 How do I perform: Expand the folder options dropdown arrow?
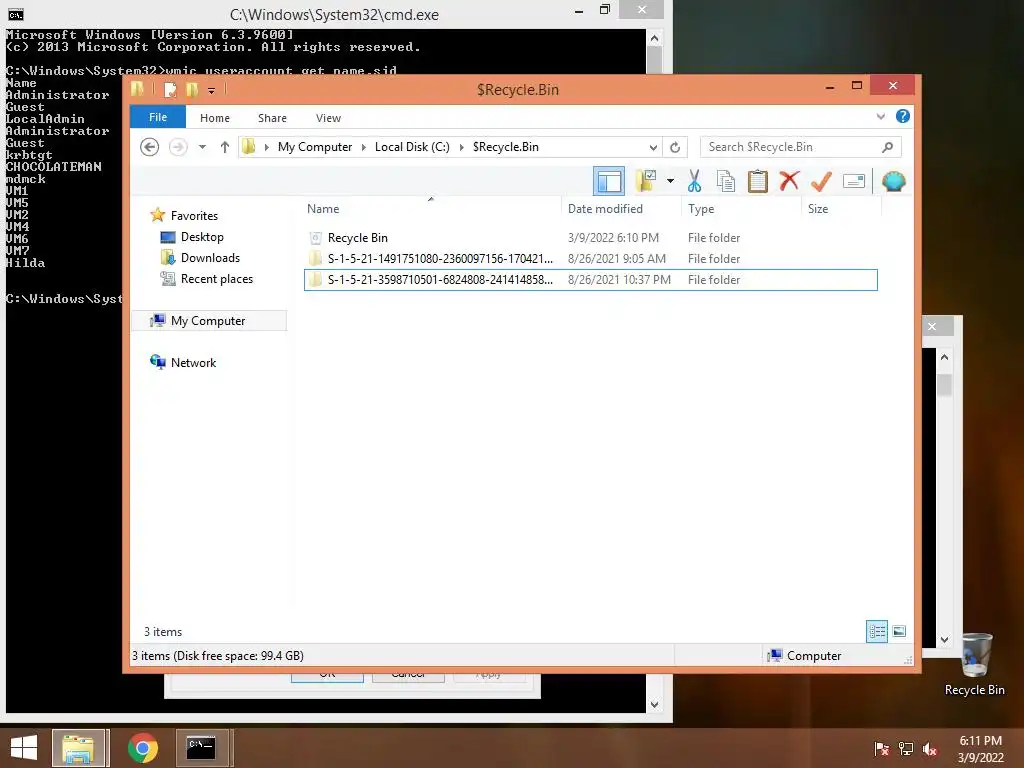[x=670, y=181]
